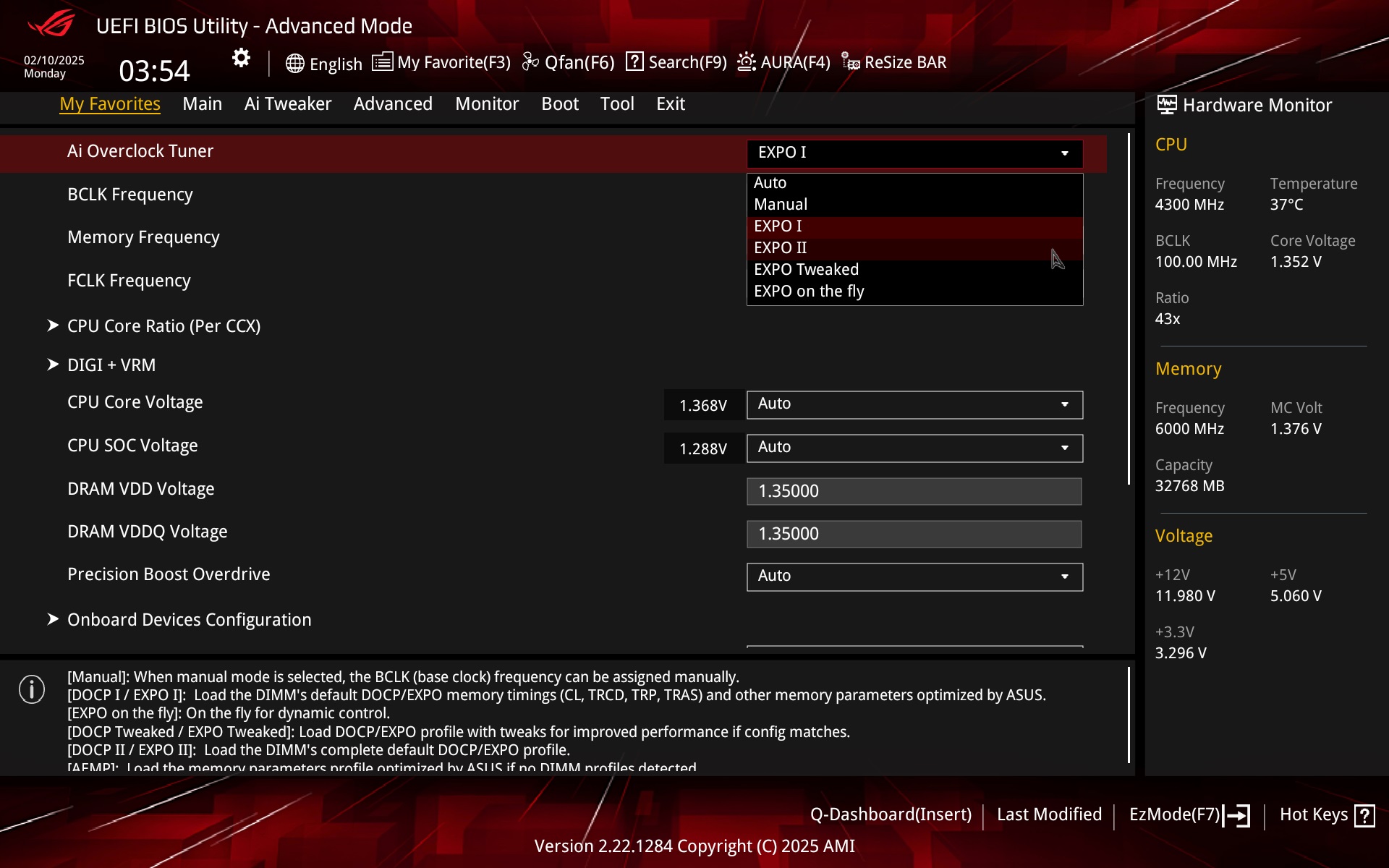Viewport: 1389px width, 868px height.
Task: Click DRAM VDD Voltage input field
Action: pos(914,491)
